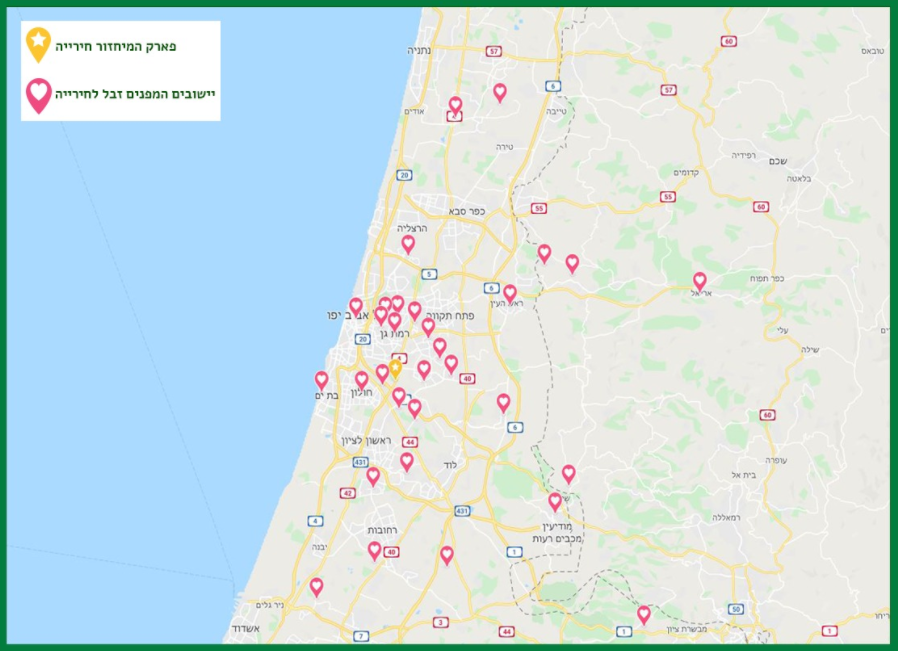Click the בלאטה label
The image size is (898, 651).
coord(799,179)
